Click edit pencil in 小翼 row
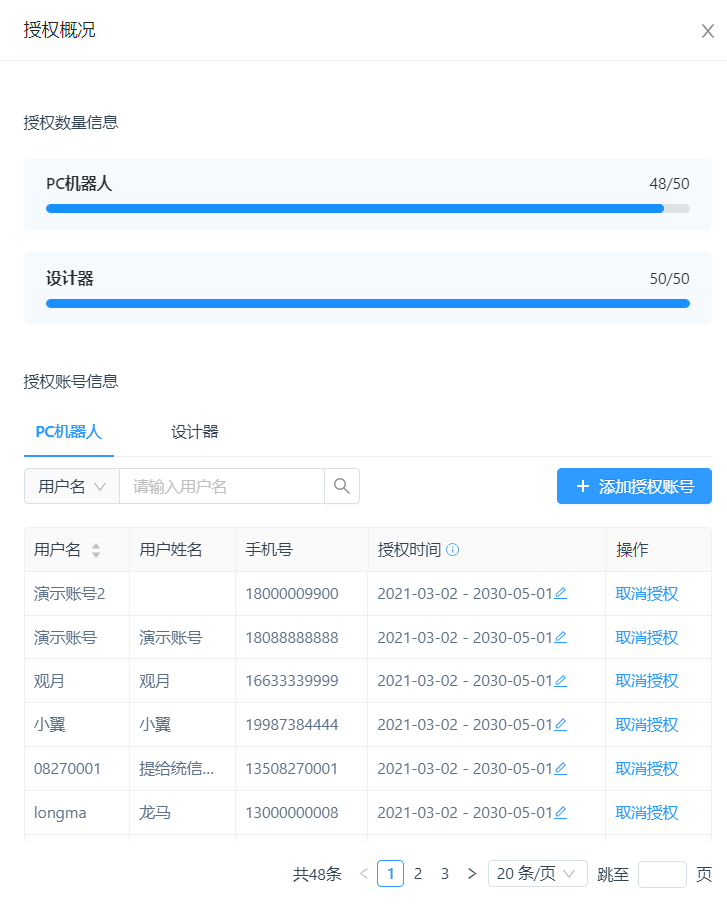Viewport: 727px width, 910px height. [561, 725]
